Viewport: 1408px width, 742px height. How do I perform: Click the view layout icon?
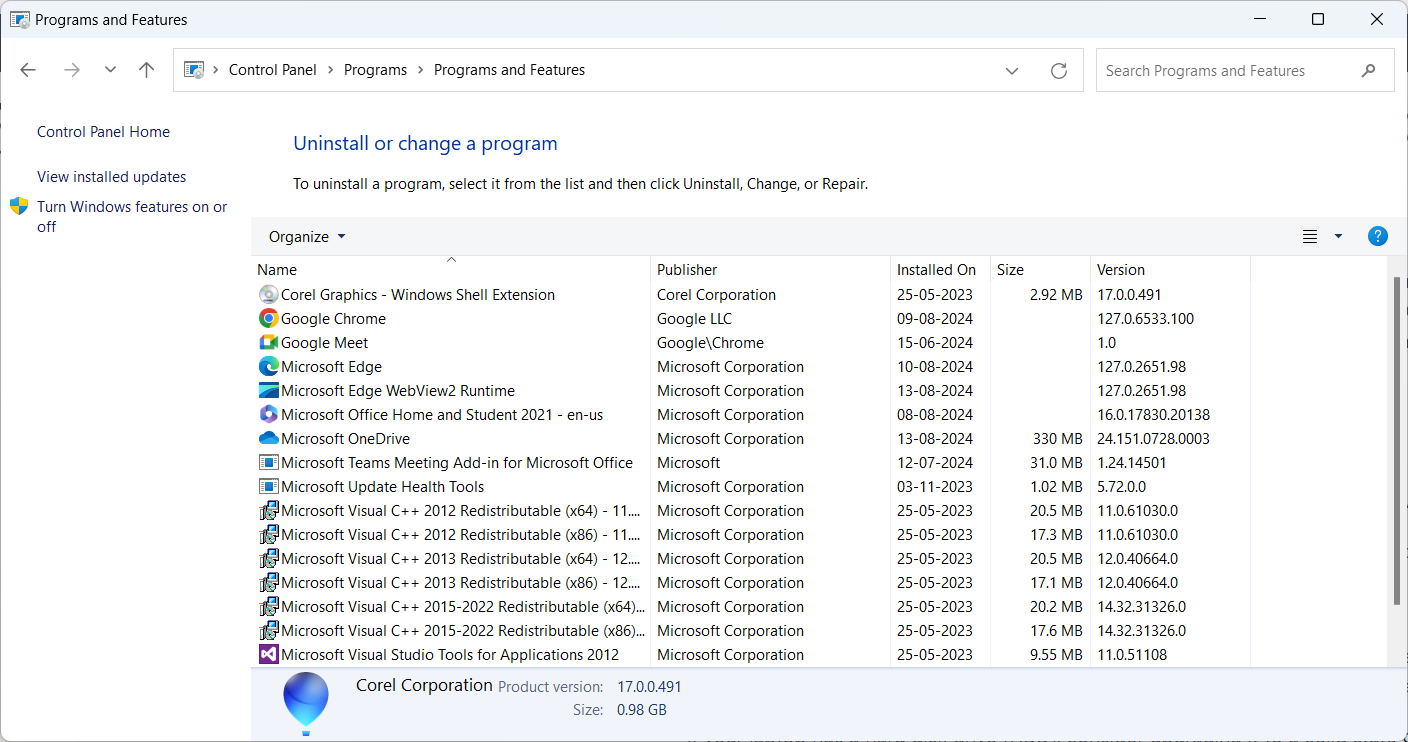tap(1310, 237)
